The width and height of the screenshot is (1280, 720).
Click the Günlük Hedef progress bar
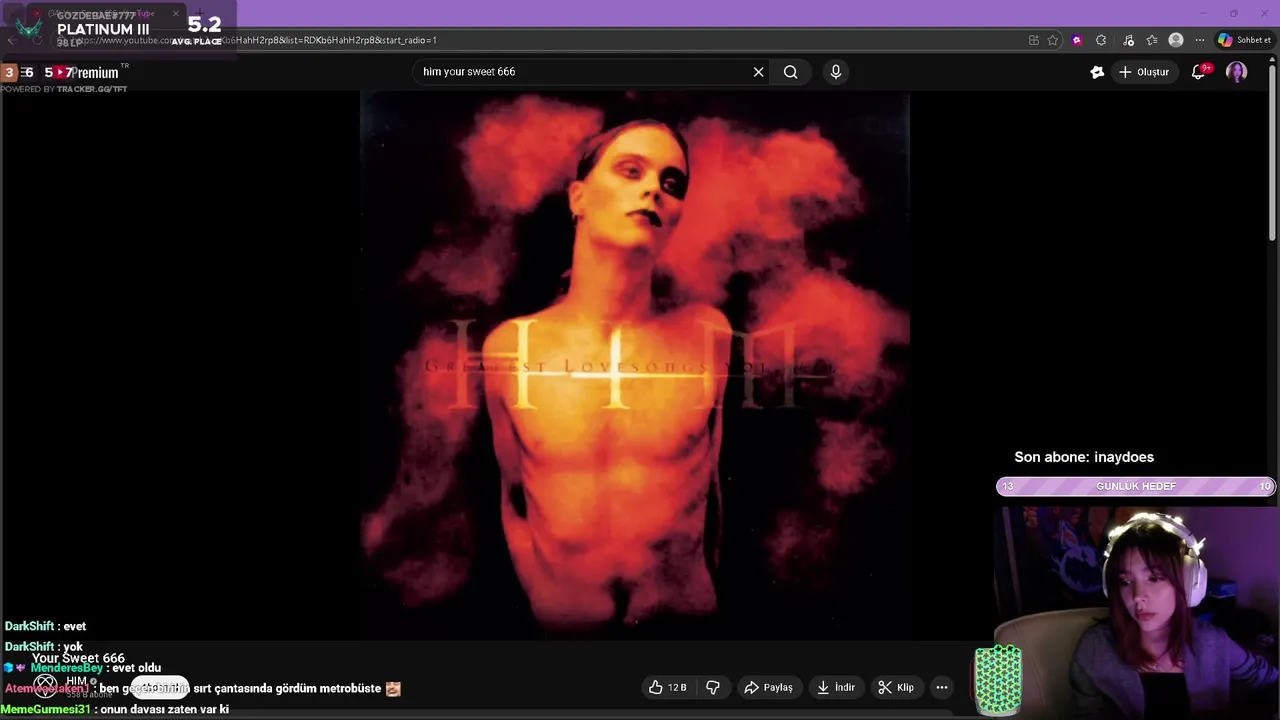point(1135,486)
